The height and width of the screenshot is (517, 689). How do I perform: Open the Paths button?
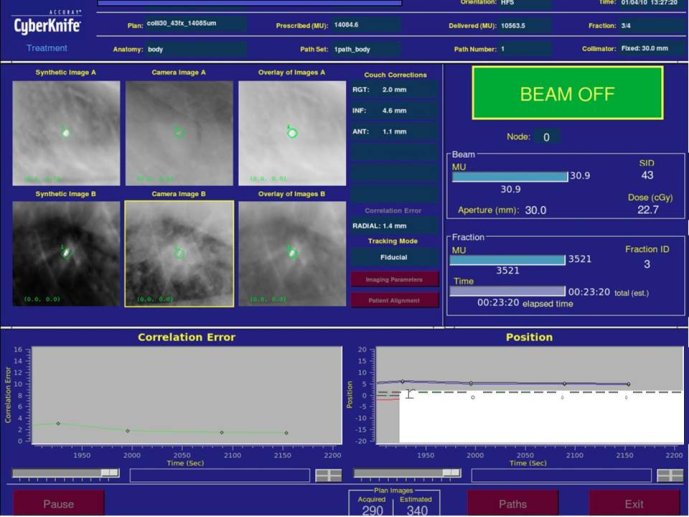click(x=513, y=503)
